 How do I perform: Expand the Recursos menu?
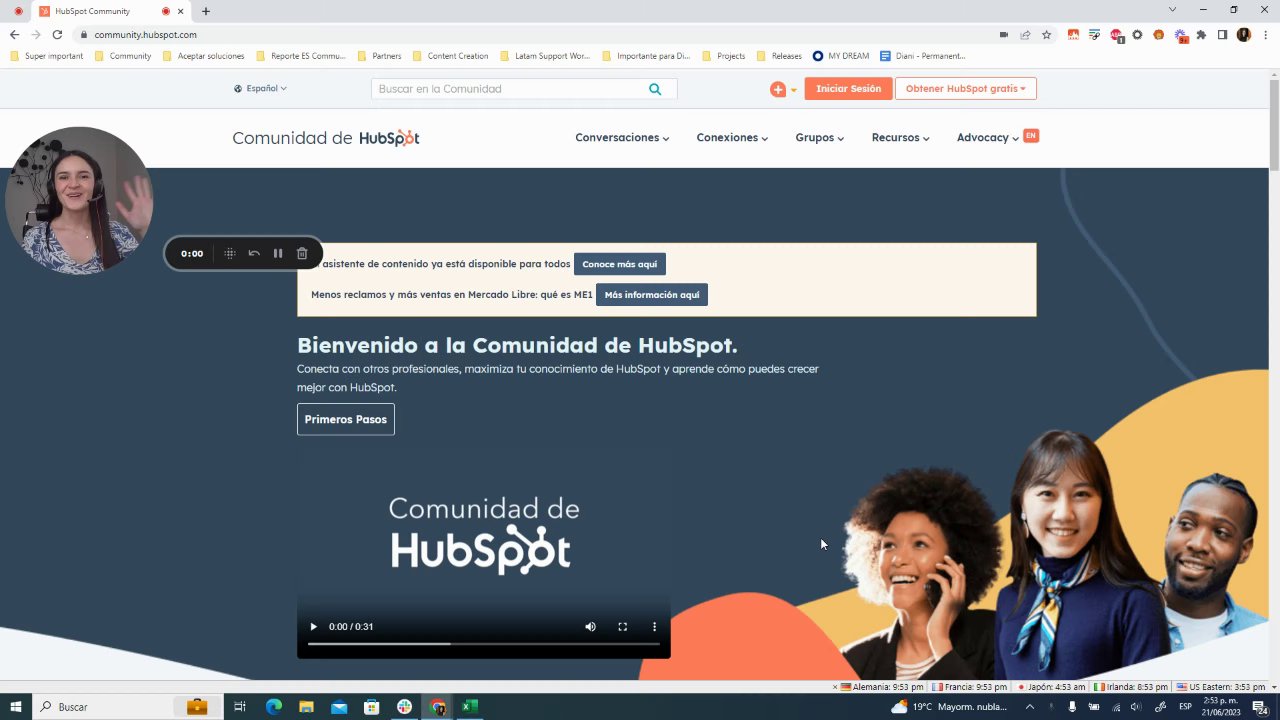click(x=900, y=138)
